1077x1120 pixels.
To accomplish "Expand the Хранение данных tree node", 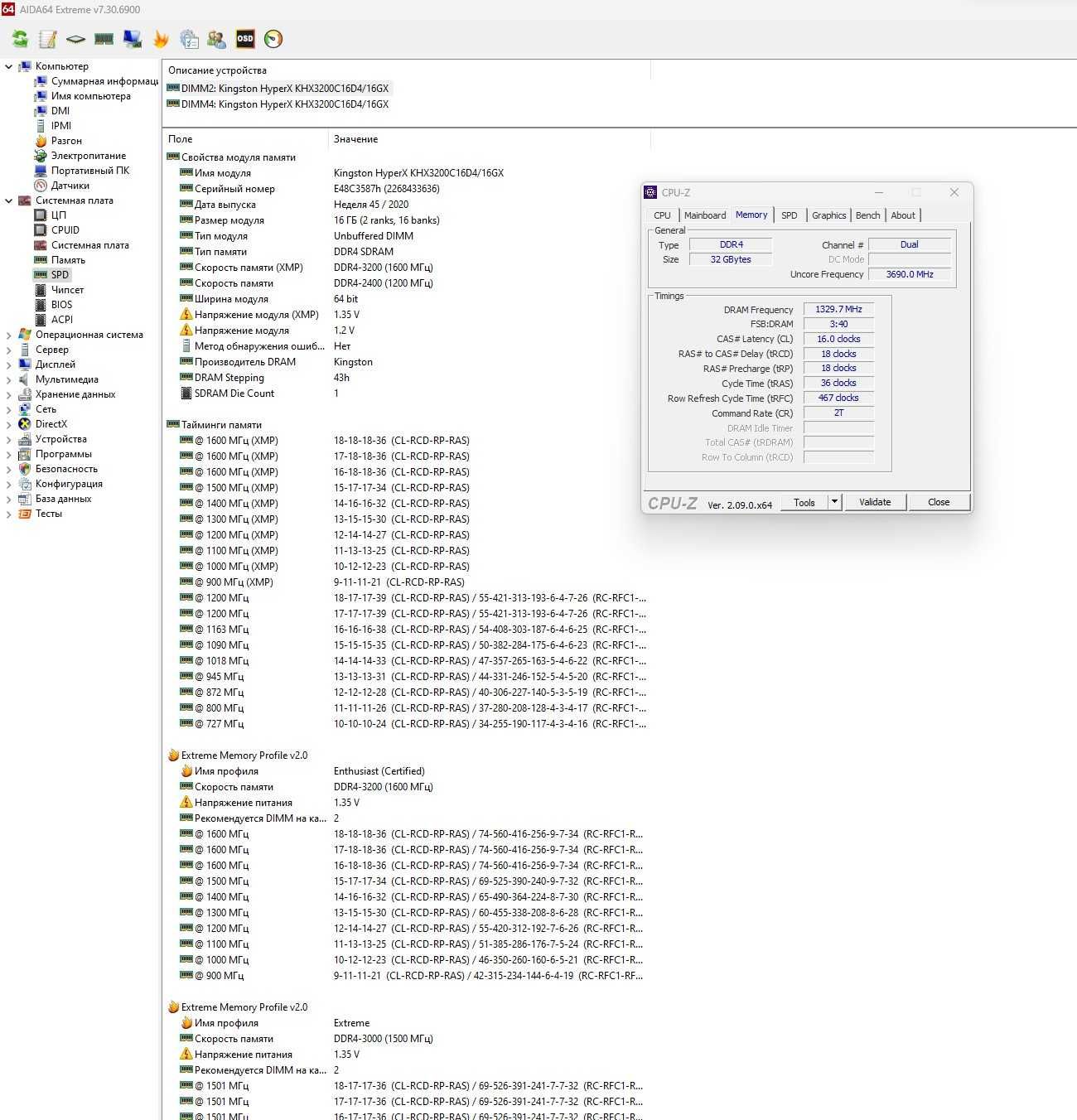I will click(x=9, y=394).
